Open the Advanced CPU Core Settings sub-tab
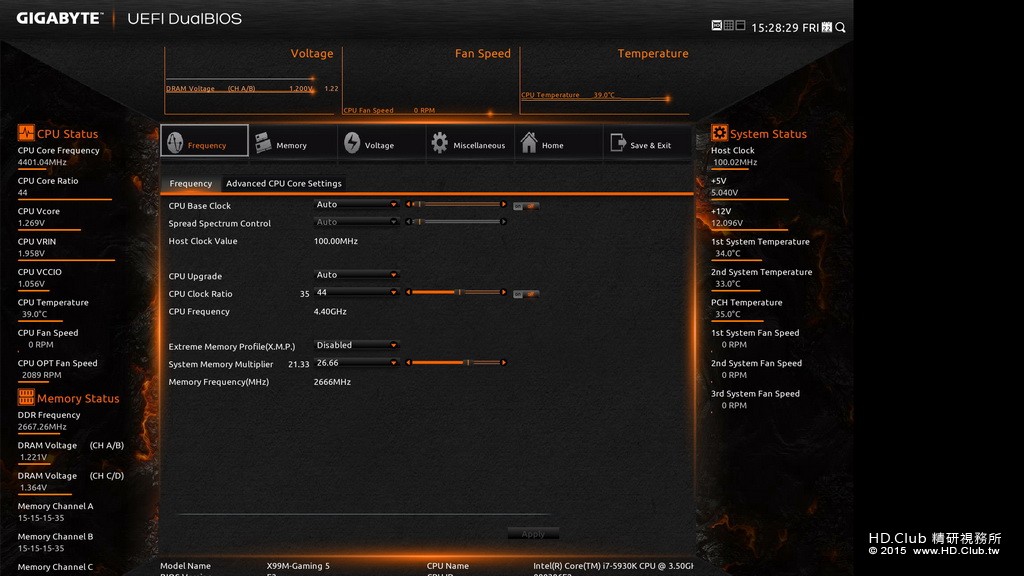1024x576 pixels. click(283, 184)
